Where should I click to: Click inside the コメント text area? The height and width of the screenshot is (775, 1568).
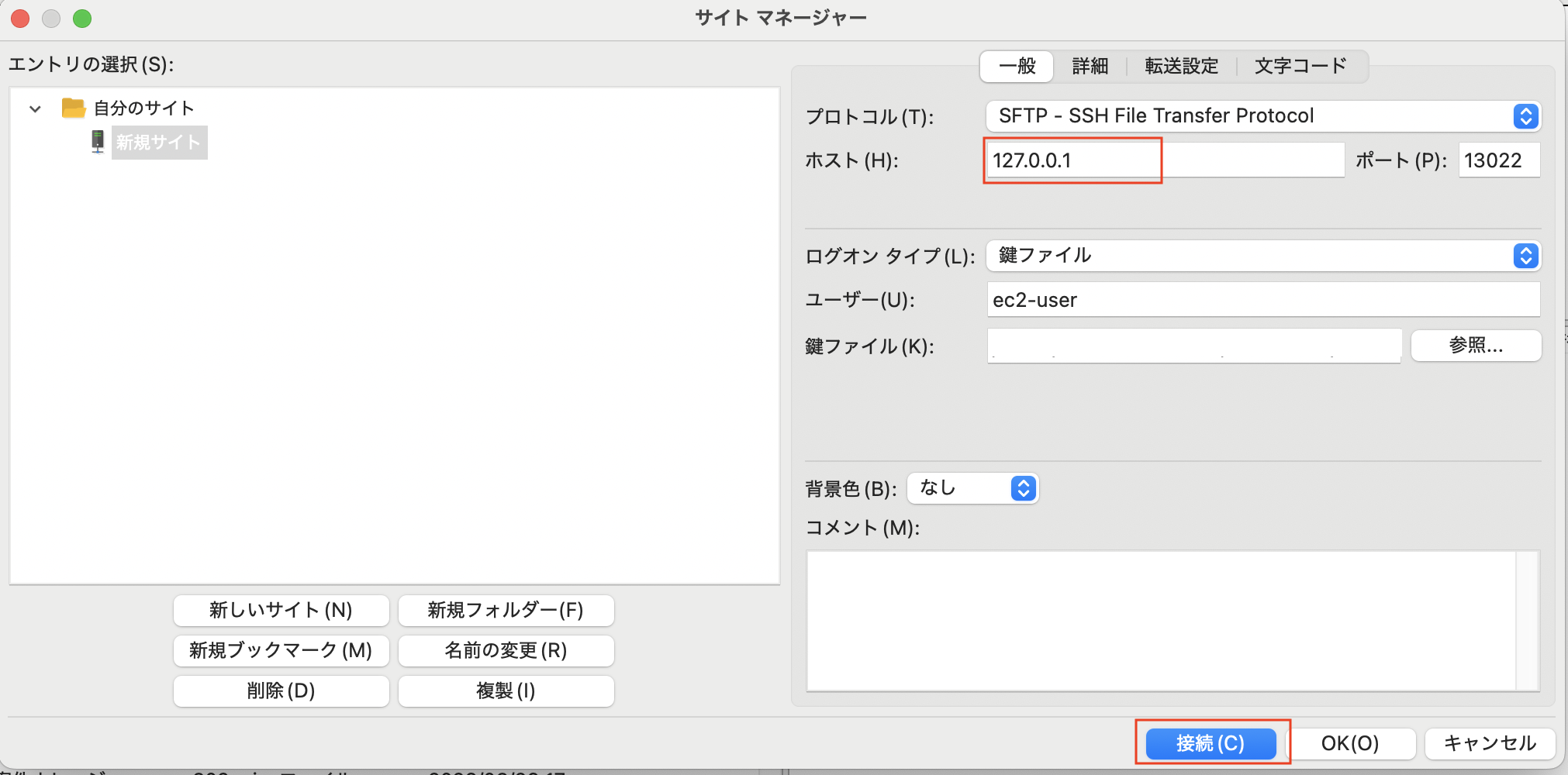point(1163,620)
